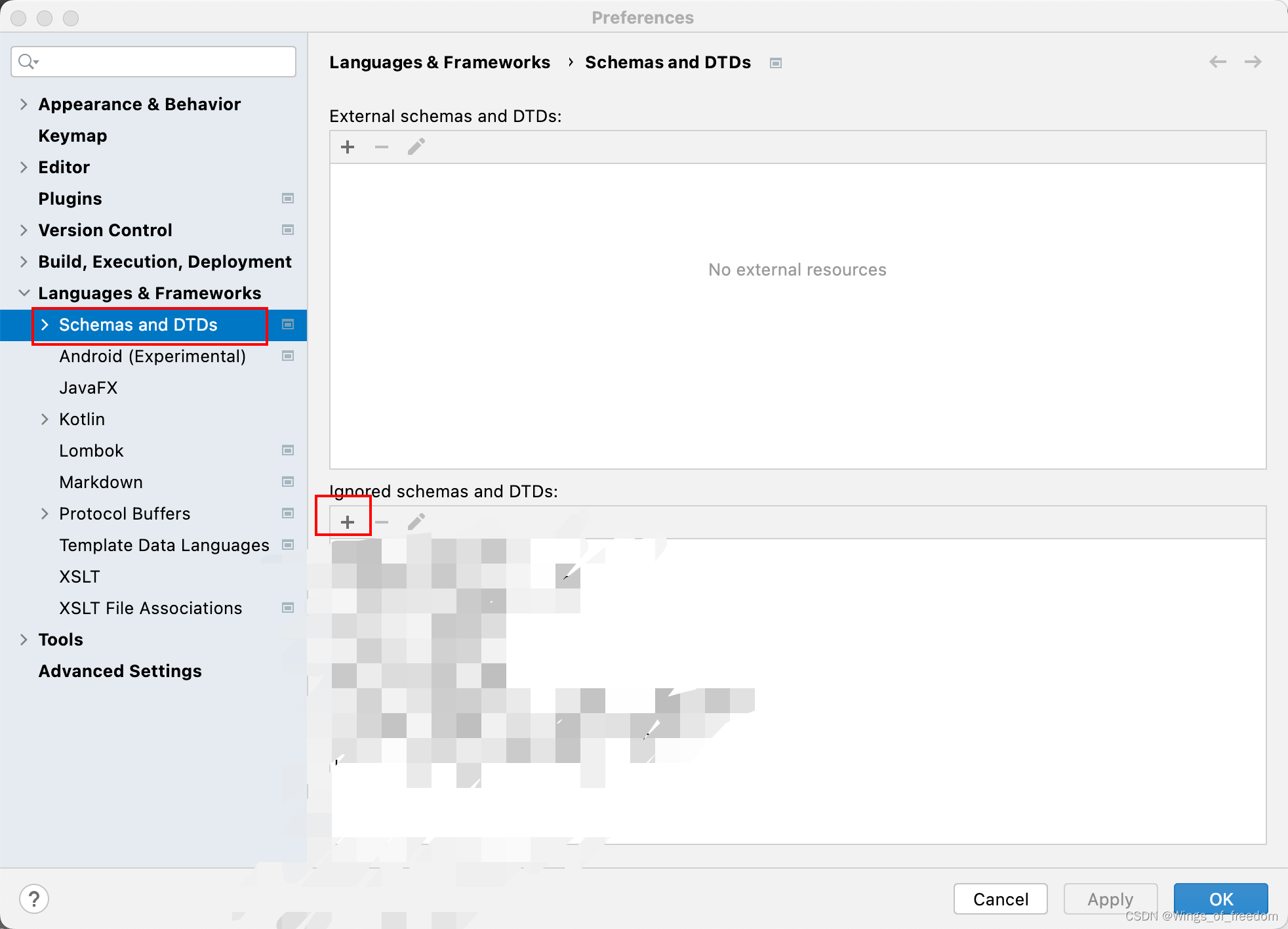The height and width of the screenshot is (929, 1288).
Task: Remove an ignored schema with the minus icon
Action: [x=381, y=522]
